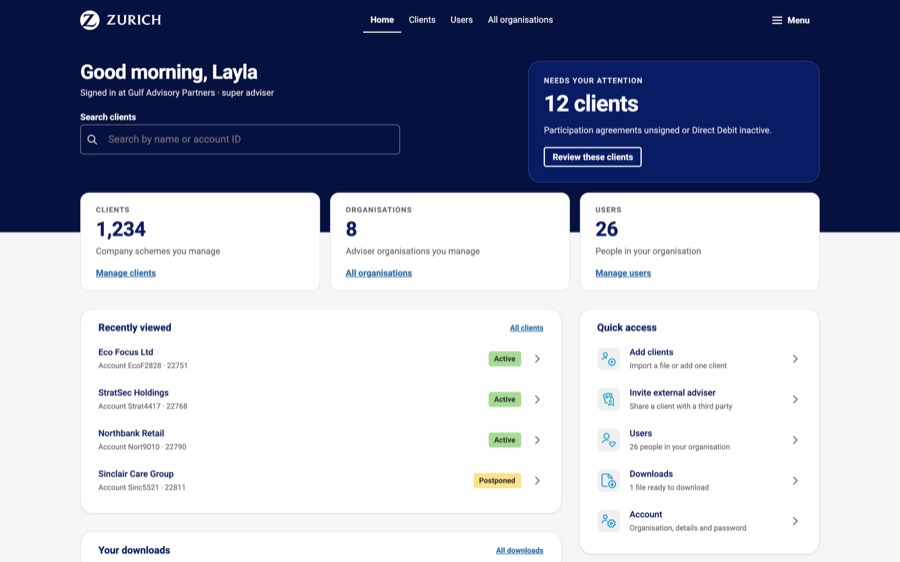Viewport: 900px width, 562px height.
Task: Click the Downloads row chevron
Action: [795, 480]
